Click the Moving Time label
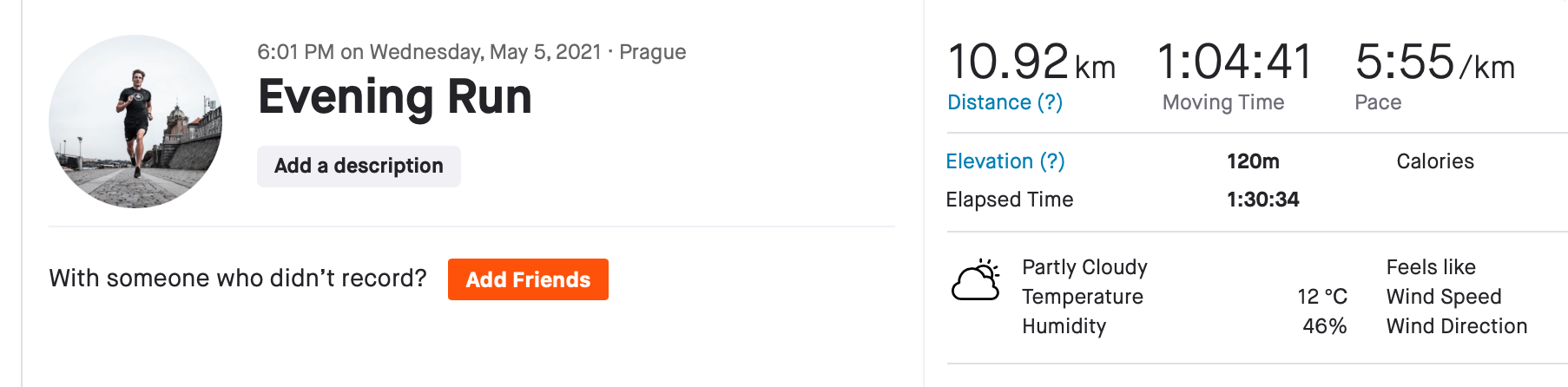The image size is (1568, 387). coord(1223,102)
